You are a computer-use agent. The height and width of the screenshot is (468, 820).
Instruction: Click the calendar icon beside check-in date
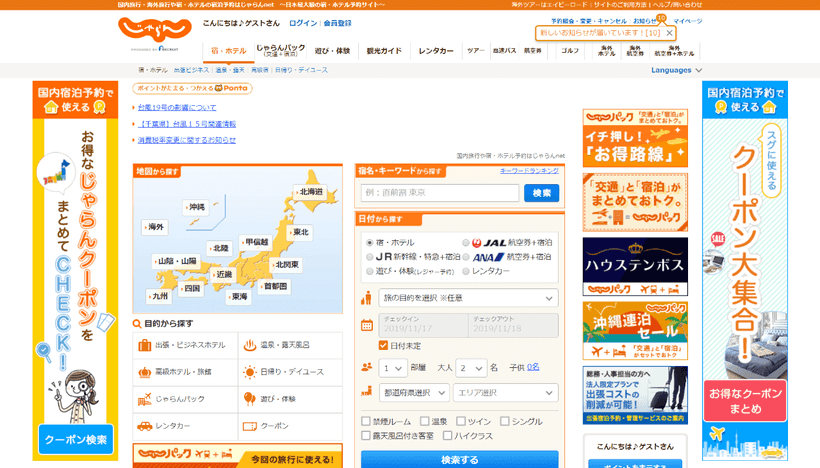[367, 325]
